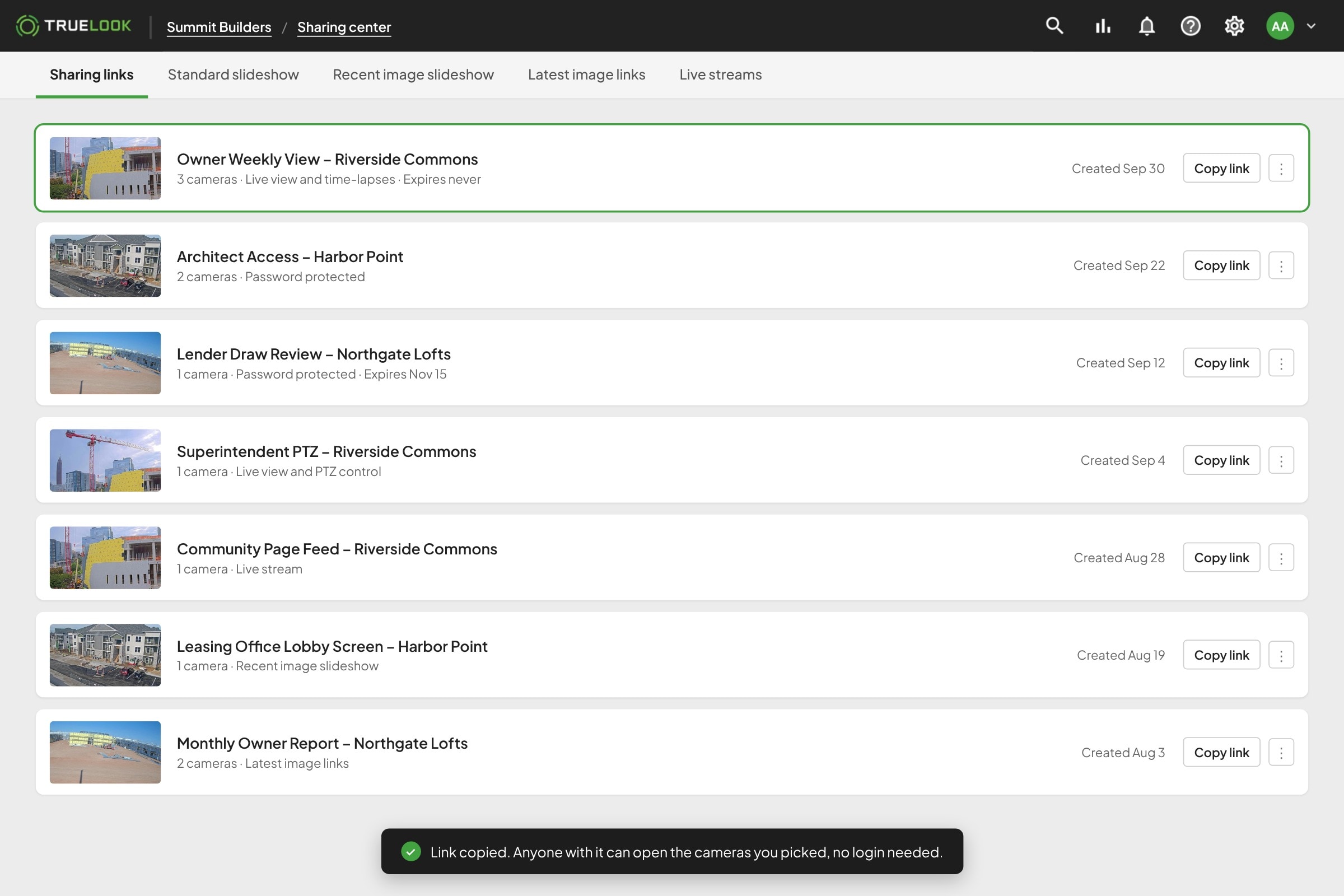Click the green checkmark in the toast
Image resolution: width=1344 pixels, height=896 pixels.
(411, 851)
